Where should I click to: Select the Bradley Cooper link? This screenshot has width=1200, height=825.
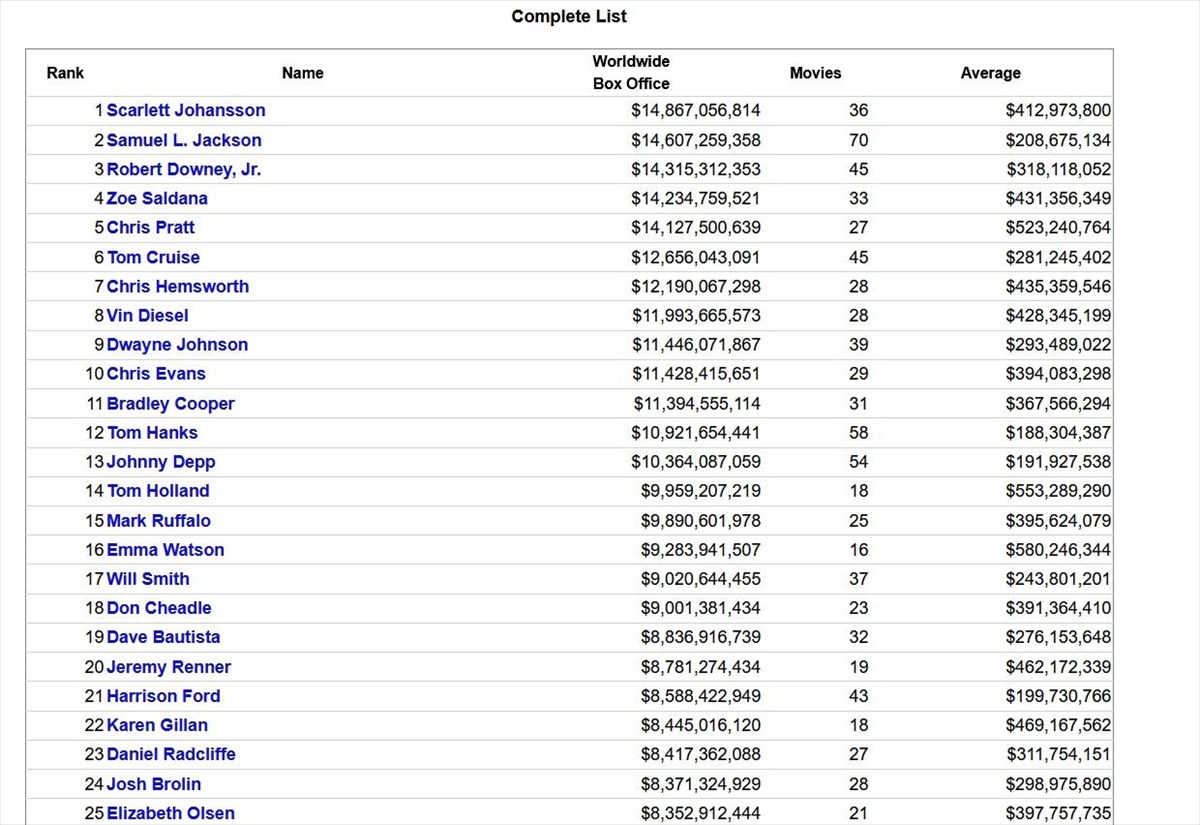point(171,404)
